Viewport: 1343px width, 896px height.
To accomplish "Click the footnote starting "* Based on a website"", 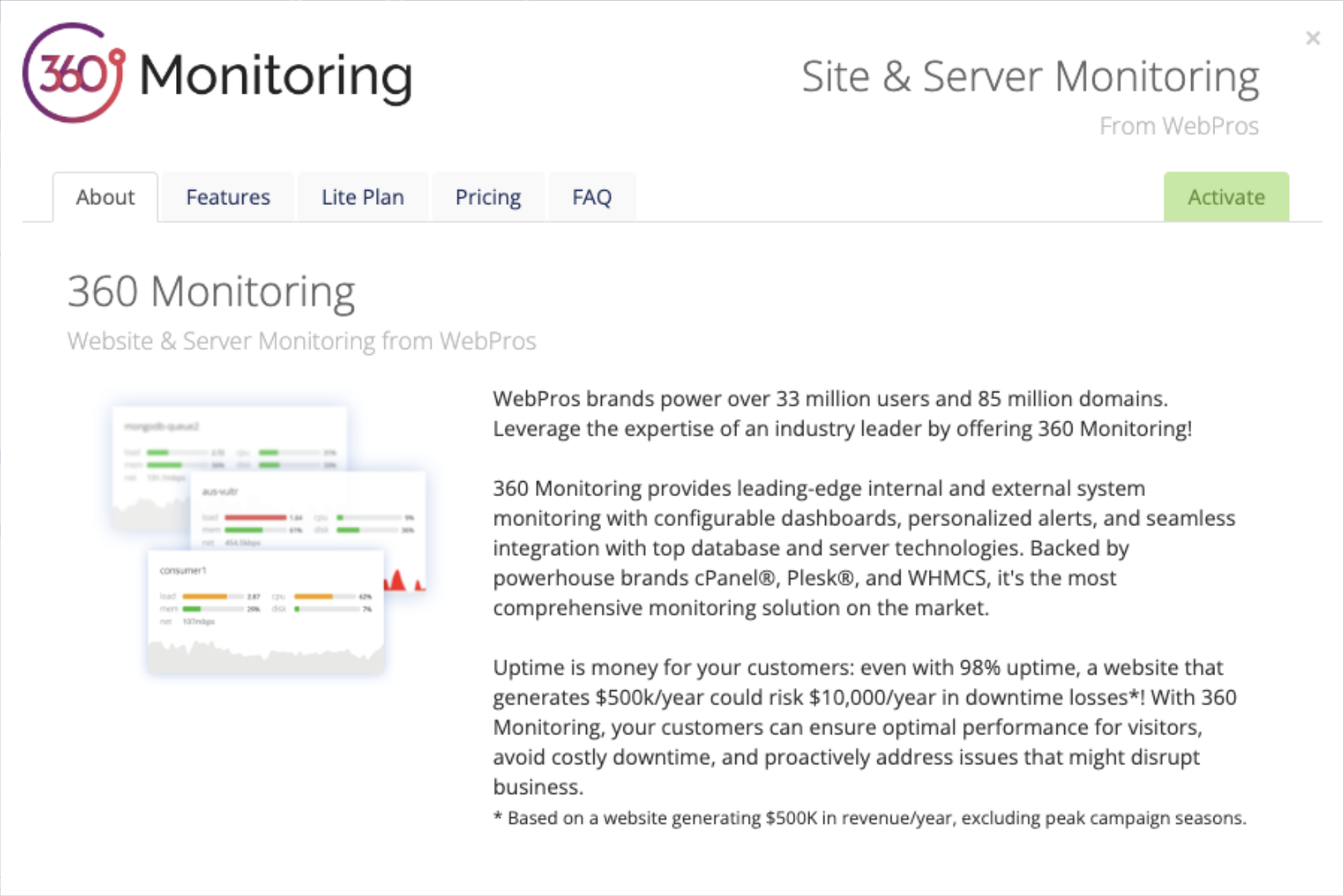I will 869,818.
